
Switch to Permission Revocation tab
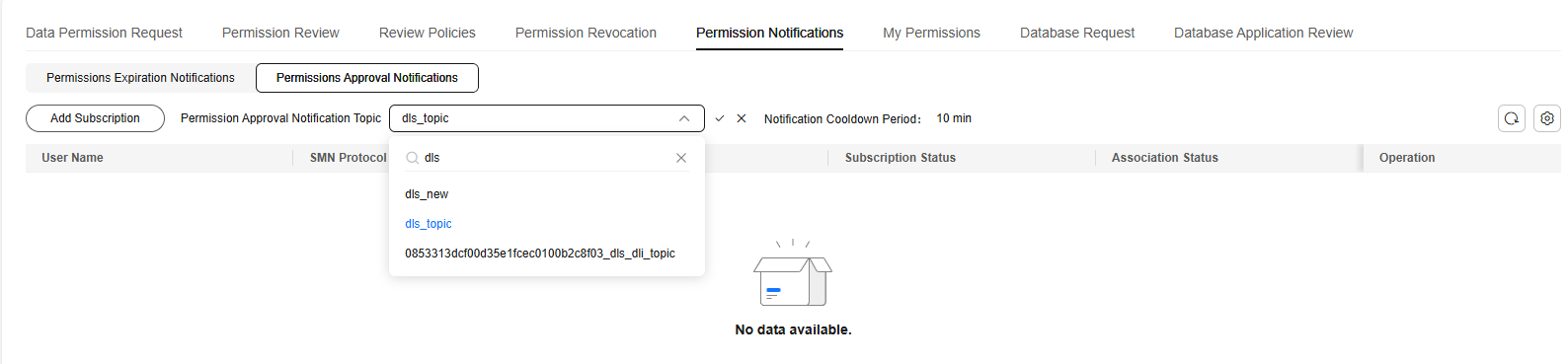586,33
